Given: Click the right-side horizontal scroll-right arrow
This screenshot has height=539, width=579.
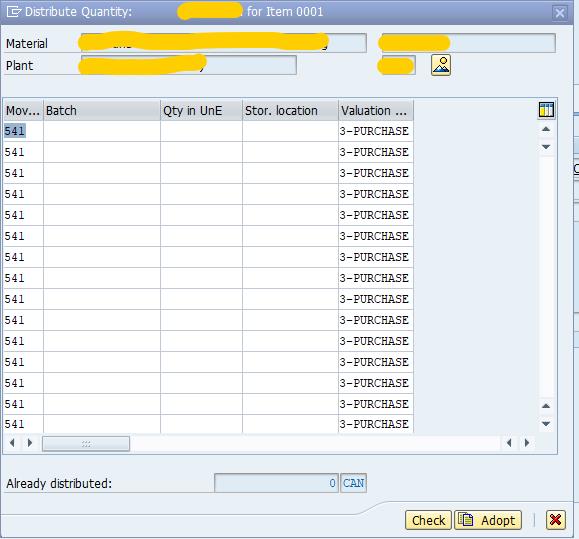Looking at the screenshot, I should tap(527, 443).
